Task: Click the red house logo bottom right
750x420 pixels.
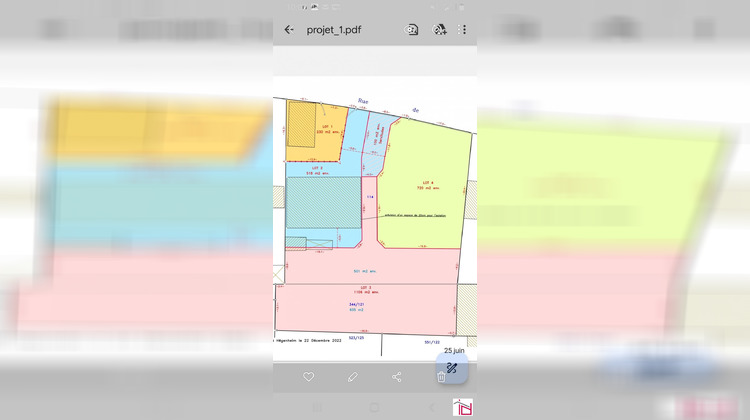Action: click(x=462, y=408)
